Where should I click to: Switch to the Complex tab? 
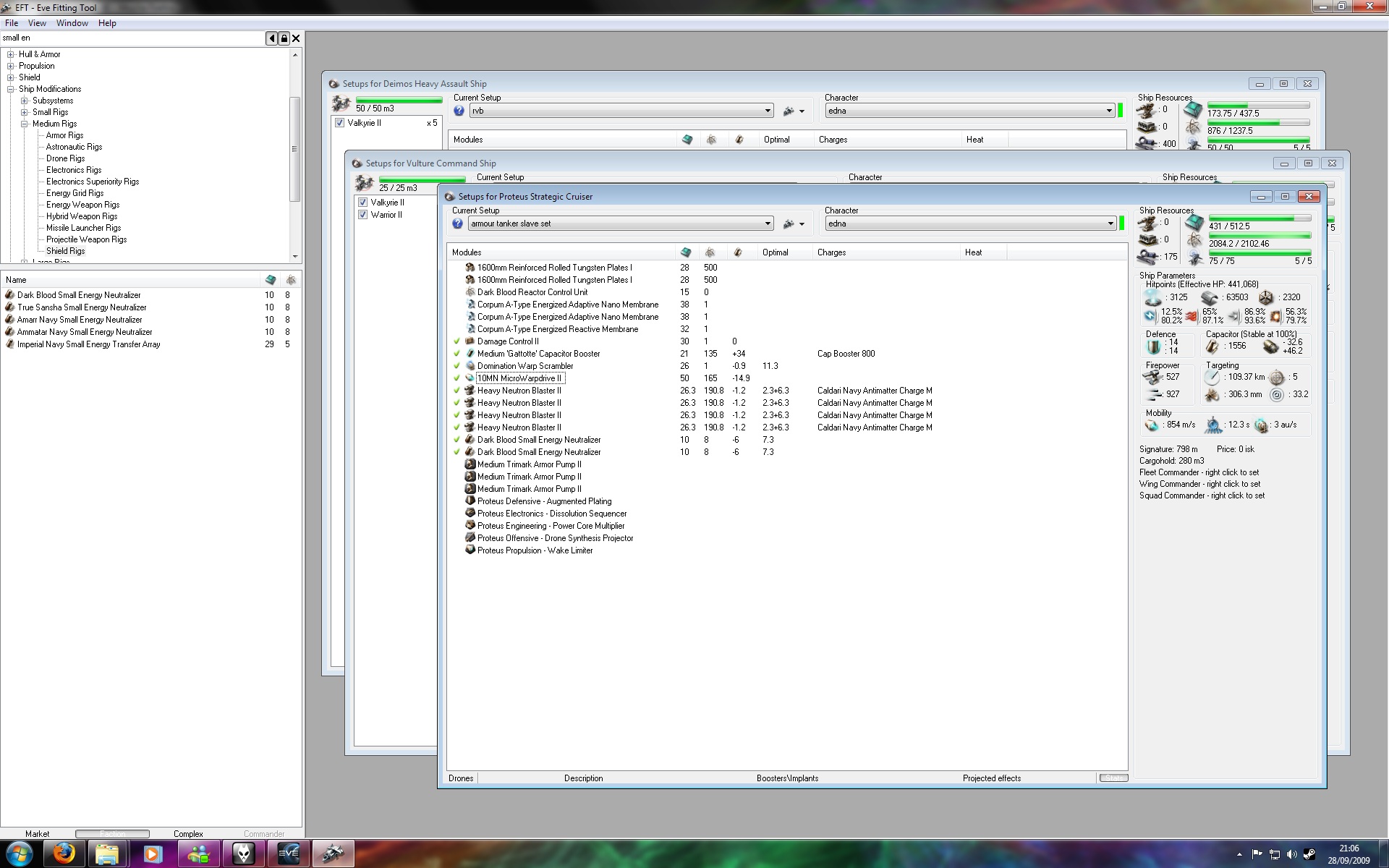[188, 834]
